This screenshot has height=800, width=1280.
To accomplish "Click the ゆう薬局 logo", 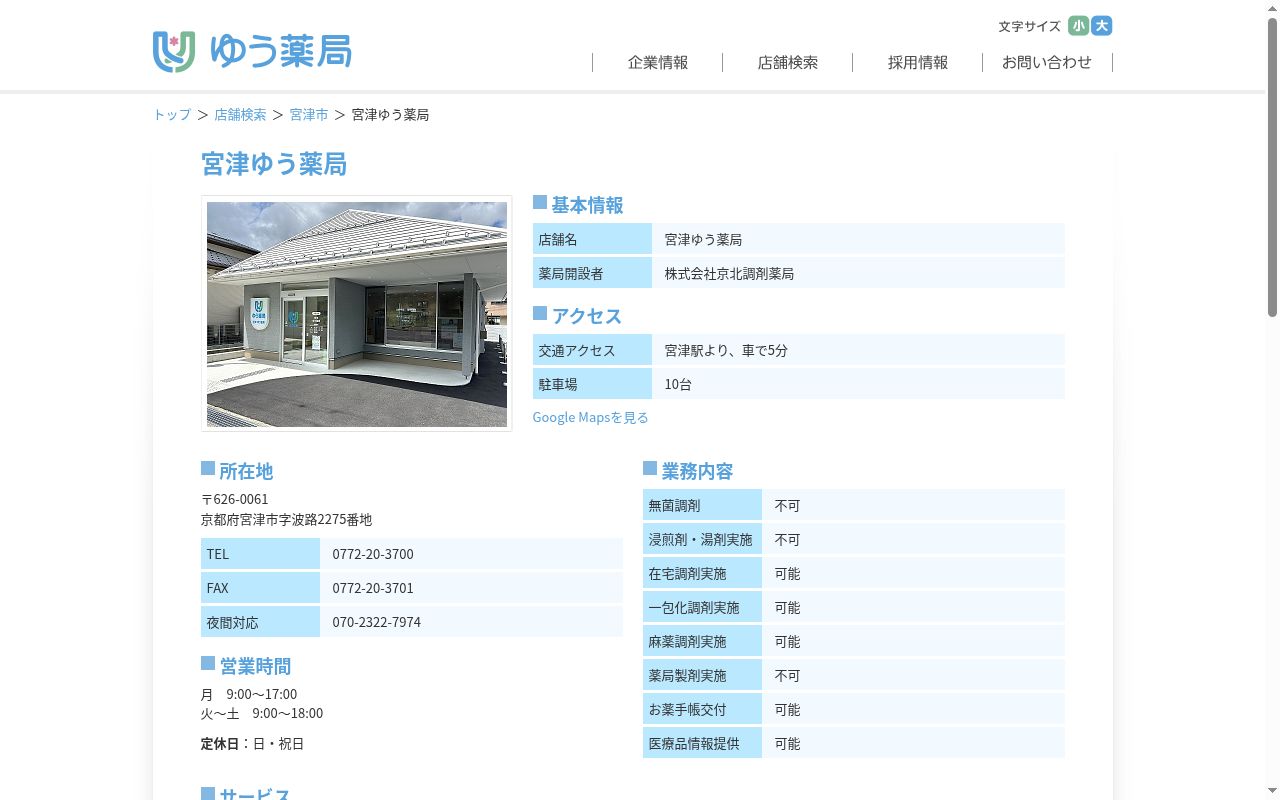I will tap(252, 51).
